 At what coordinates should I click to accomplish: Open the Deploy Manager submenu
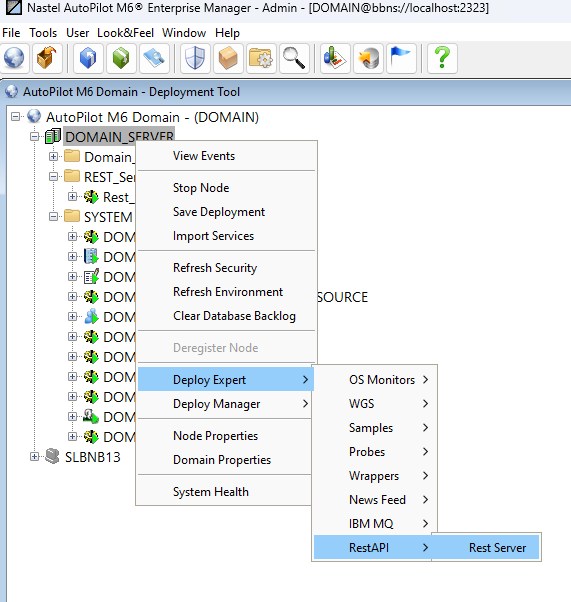(225, 404)
